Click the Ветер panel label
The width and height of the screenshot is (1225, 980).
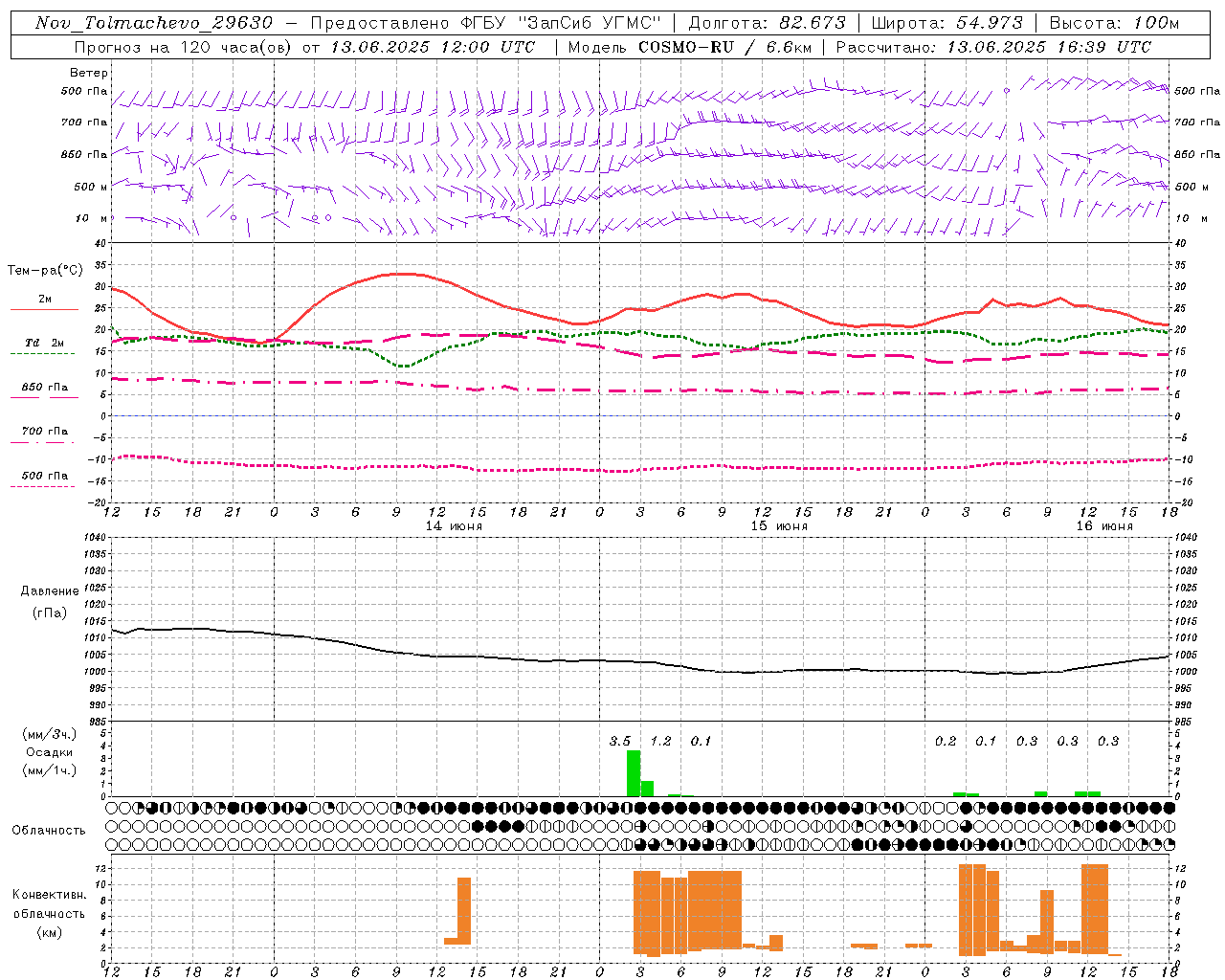[x=89, y=73]
